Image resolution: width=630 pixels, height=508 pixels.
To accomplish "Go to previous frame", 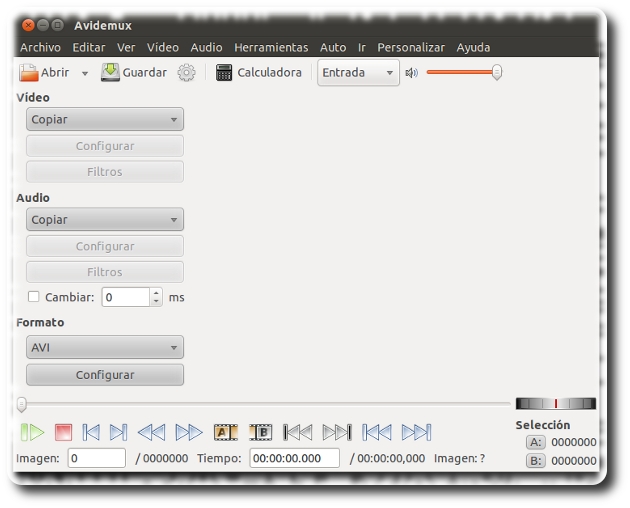I will point(91,432).
